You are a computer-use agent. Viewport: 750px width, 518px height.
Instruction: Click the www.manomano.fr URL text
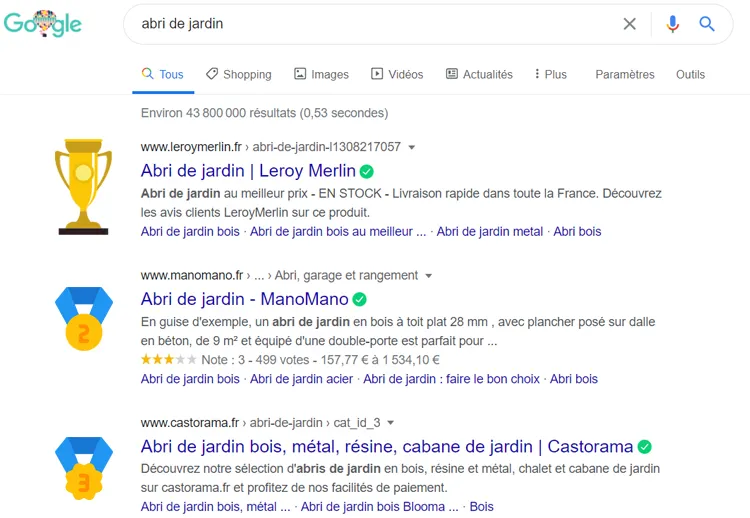point(192,276)
